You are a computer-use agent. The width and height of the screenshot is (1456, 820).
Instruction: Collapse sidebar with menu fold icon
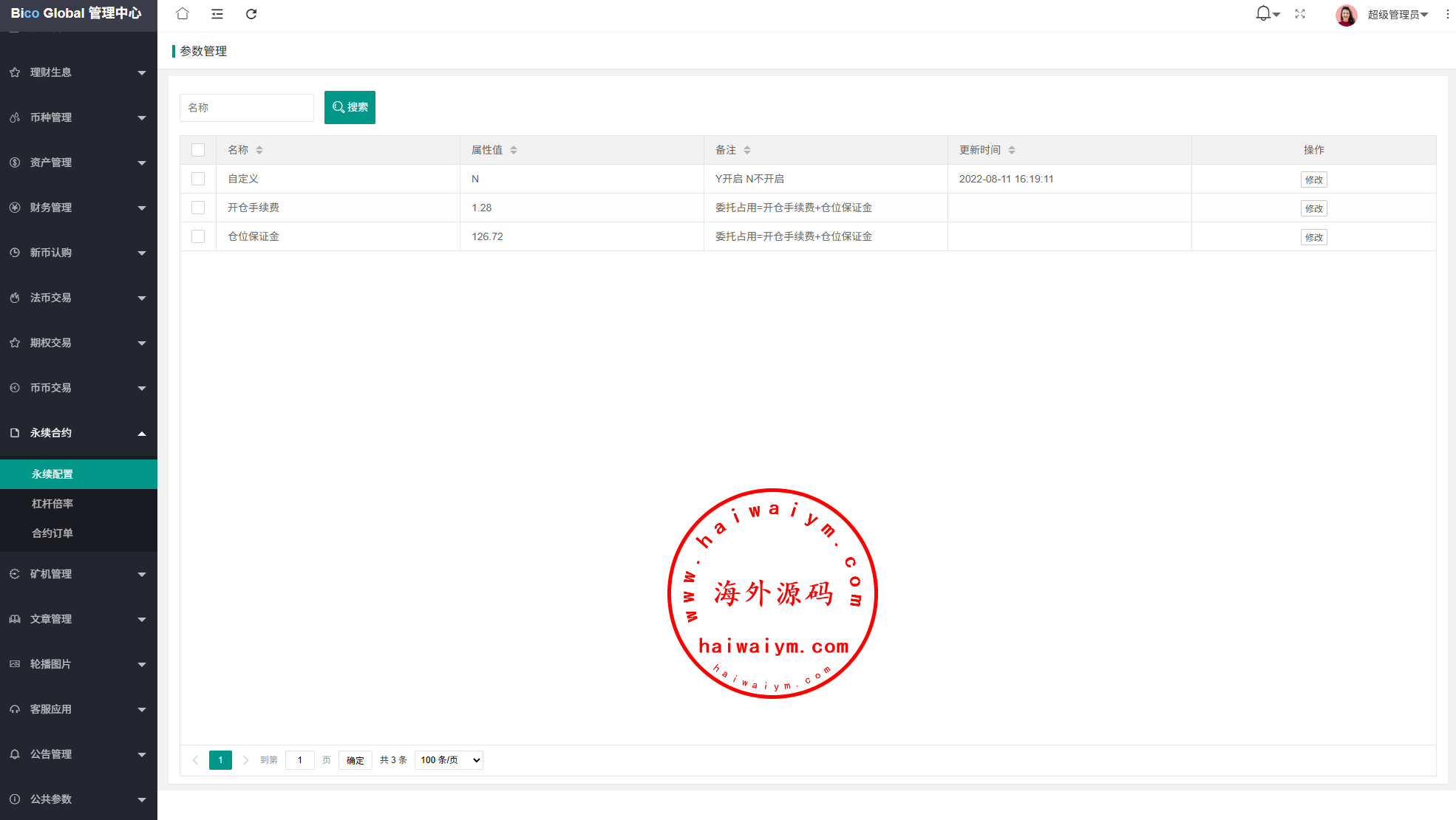(x=217, y=13)
